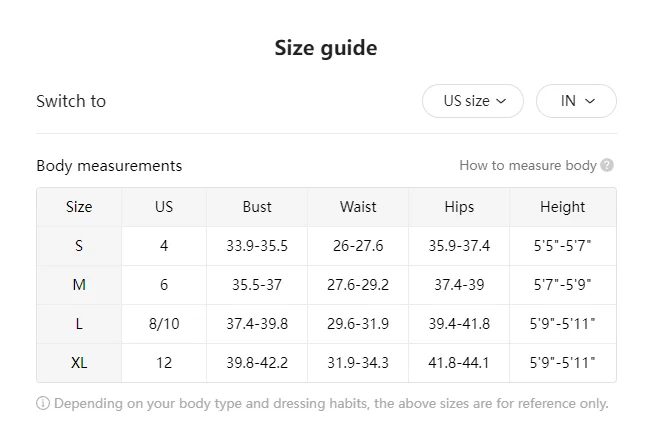
Task: Select the size L row label
Action: tap(79, 324)
